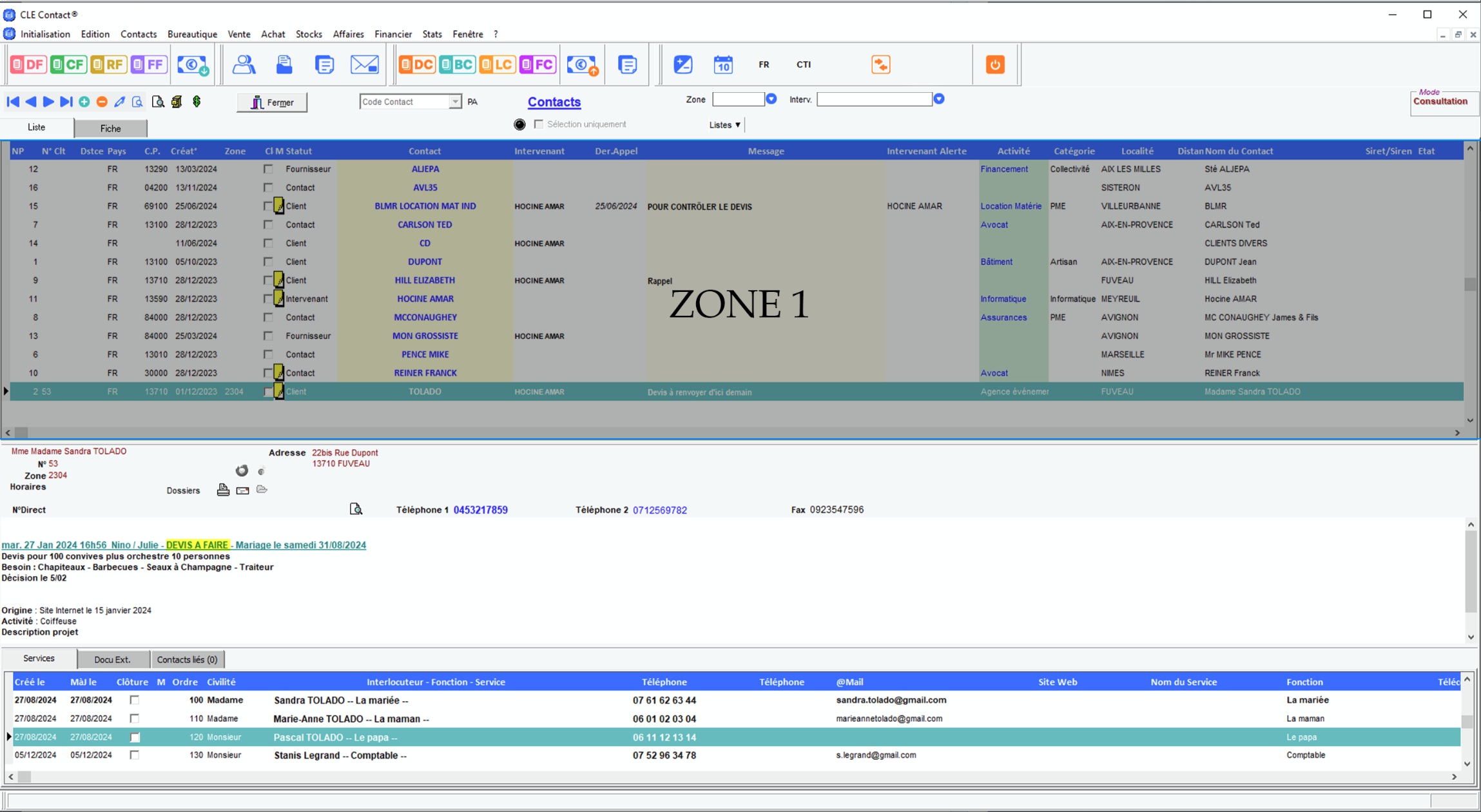Open the Zone field dropdown arrow
Screen dimensions: 1481x812
click(771, 99)
